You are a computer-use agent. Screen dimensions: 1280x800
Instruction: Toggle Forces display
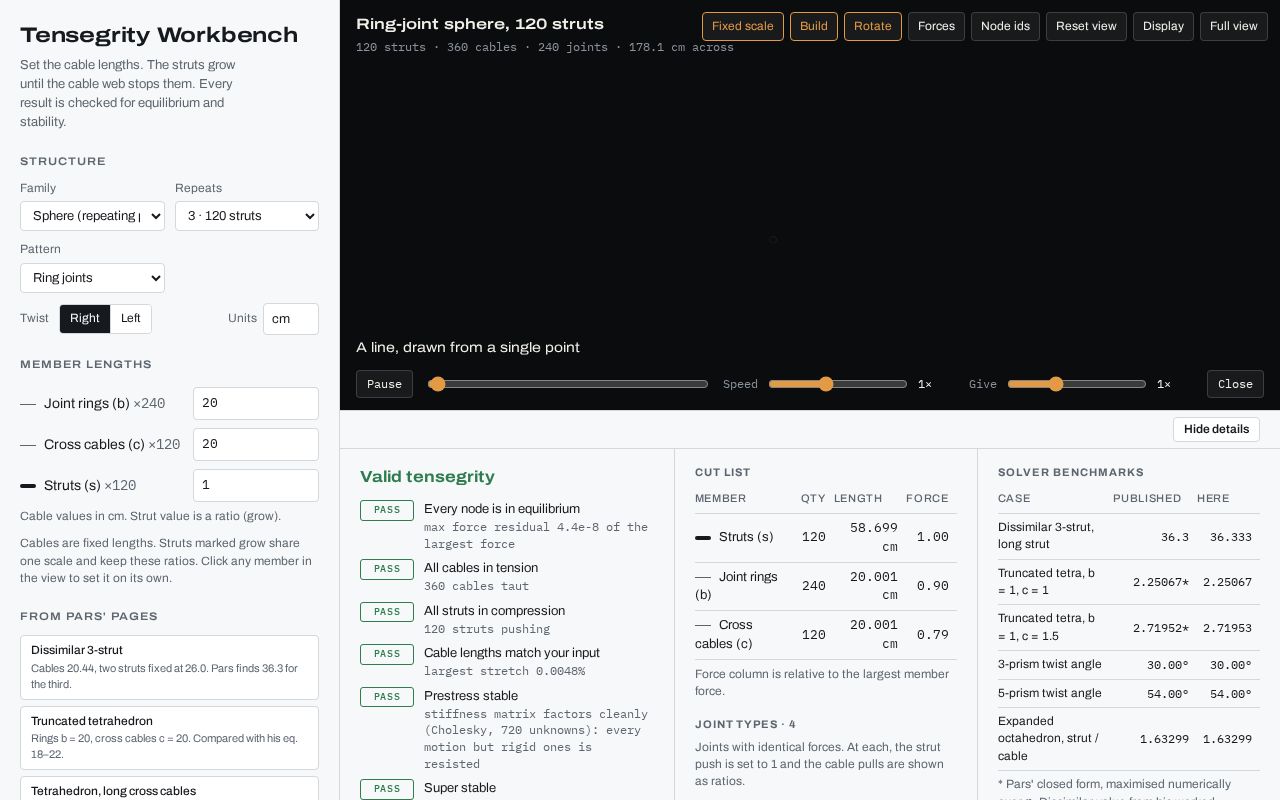(936, 26)
